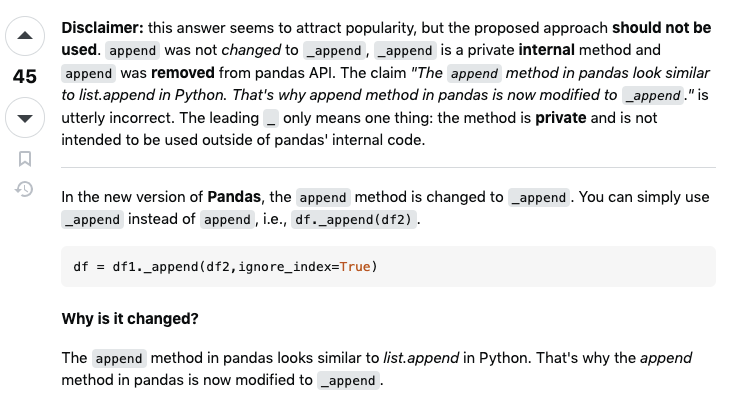Click the orange True keyword in code

[355, 267]
